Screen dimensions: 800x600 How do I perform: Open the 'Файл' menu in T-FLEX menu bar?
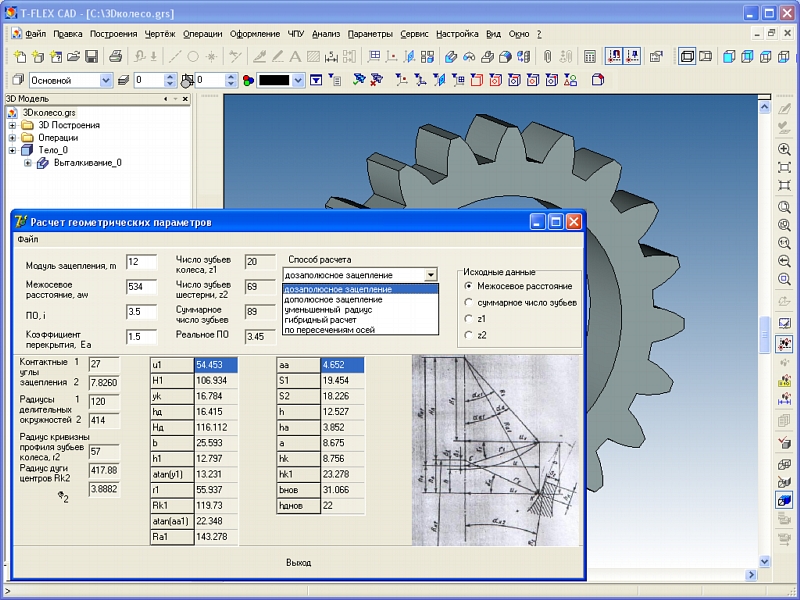tap(36, 34)
